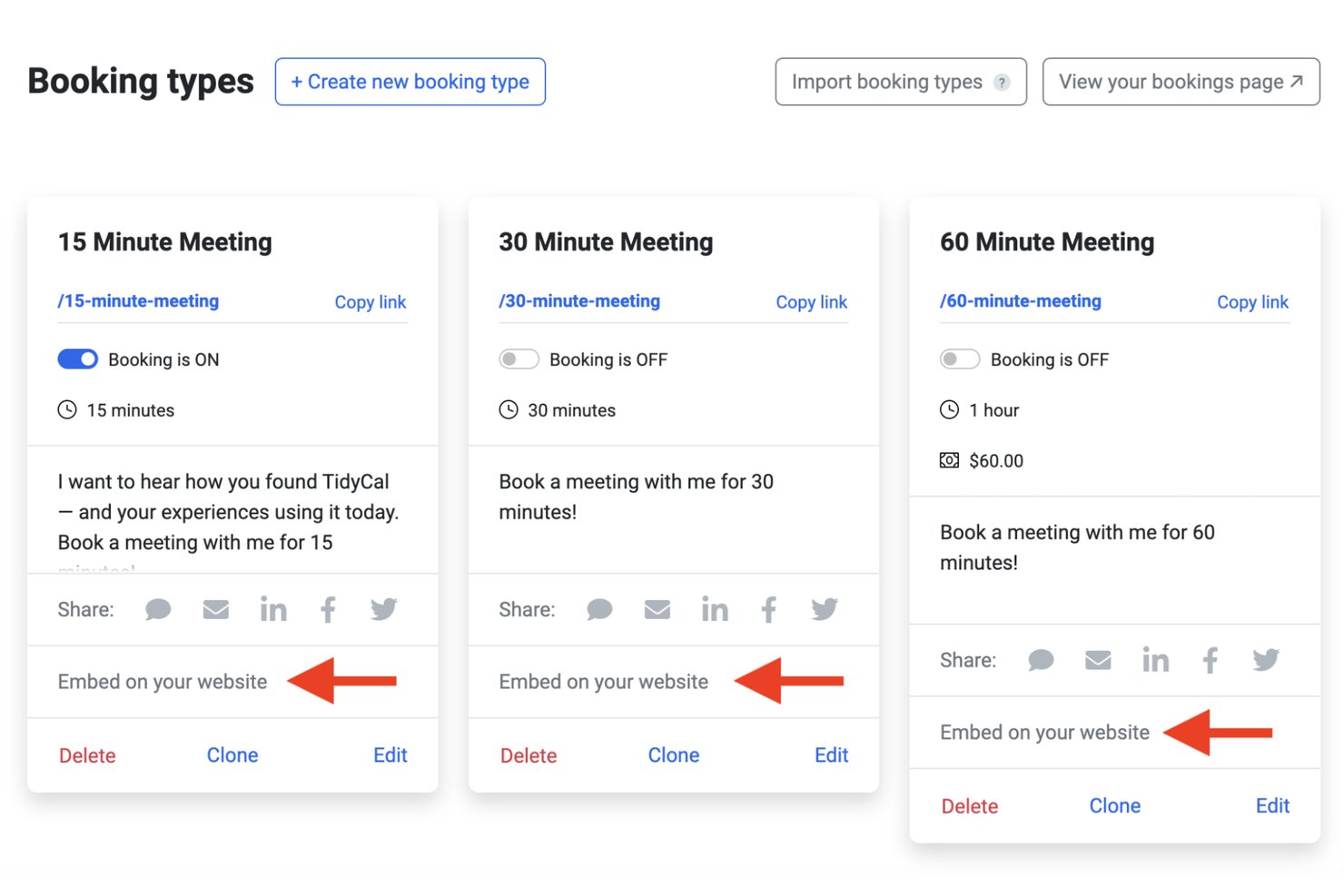Clone the 15 Minute Meeting booking type

232,755
